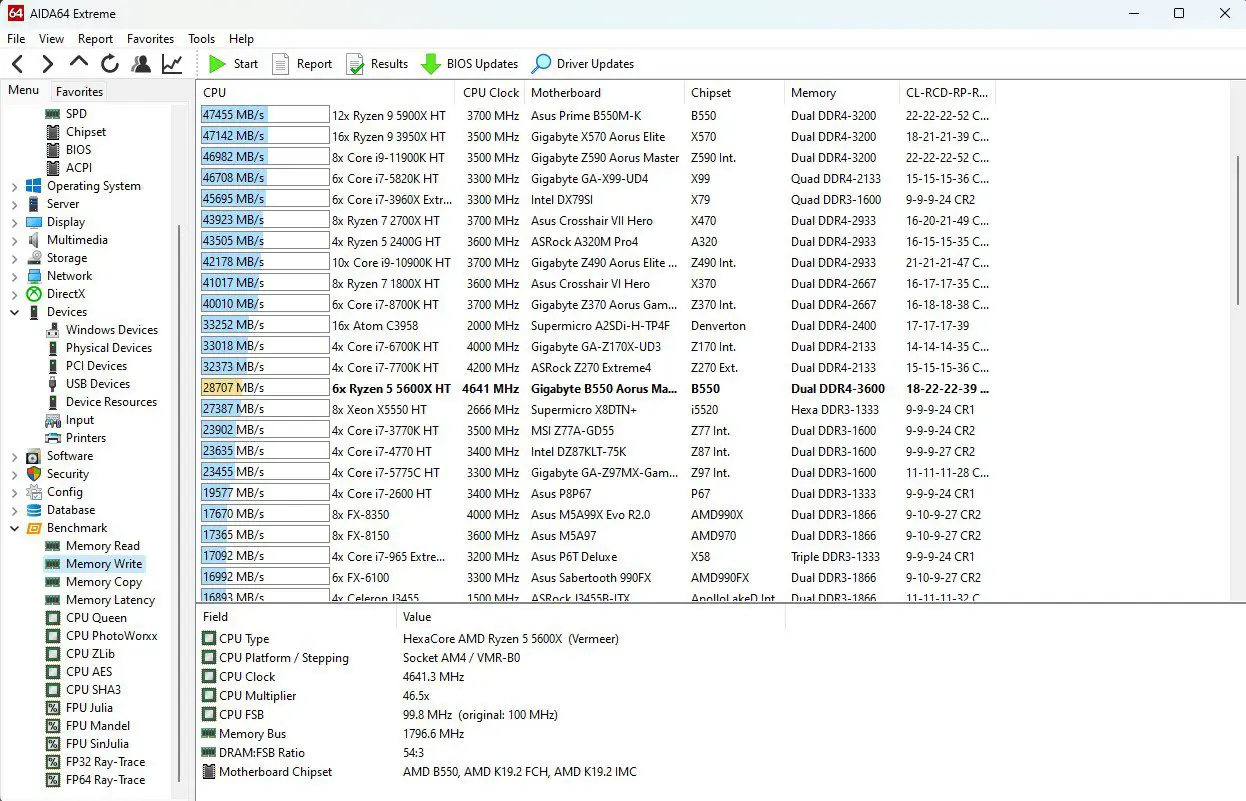Sort results by the Memory column header
The image size is (1246, 801).
coord(841,93)
